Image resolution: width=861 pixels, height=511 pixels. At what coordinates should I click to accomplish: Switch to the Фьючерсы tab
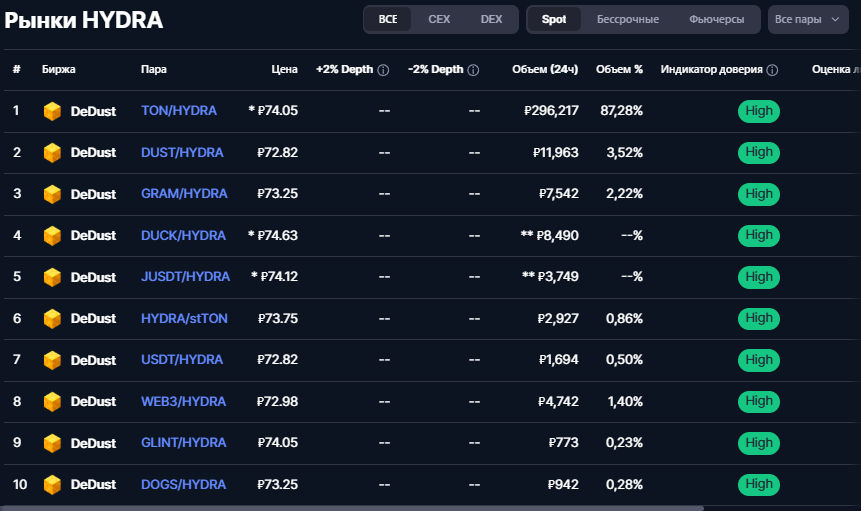[717, 19]
